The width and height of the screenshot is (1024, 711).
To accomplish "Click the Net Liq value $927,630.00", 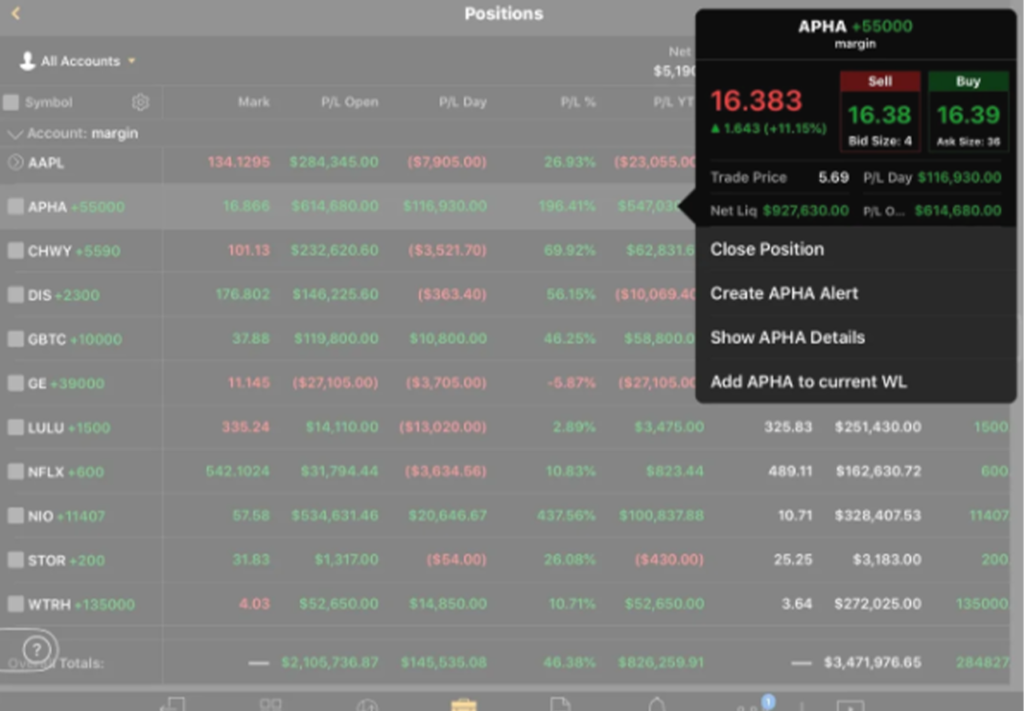I will 805,211.
